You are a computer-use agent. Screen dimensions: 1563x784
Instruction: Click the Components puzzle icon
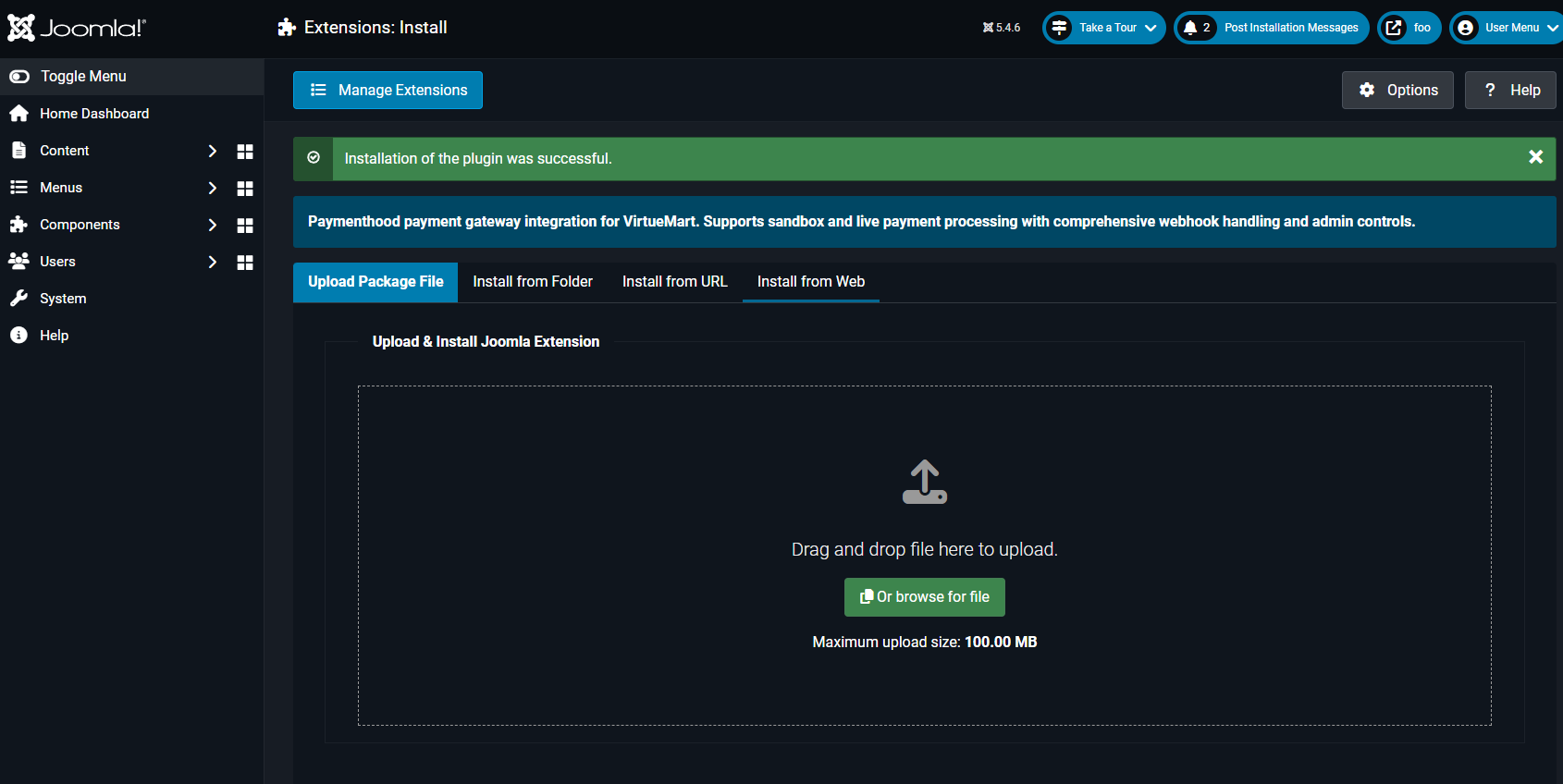18,225
